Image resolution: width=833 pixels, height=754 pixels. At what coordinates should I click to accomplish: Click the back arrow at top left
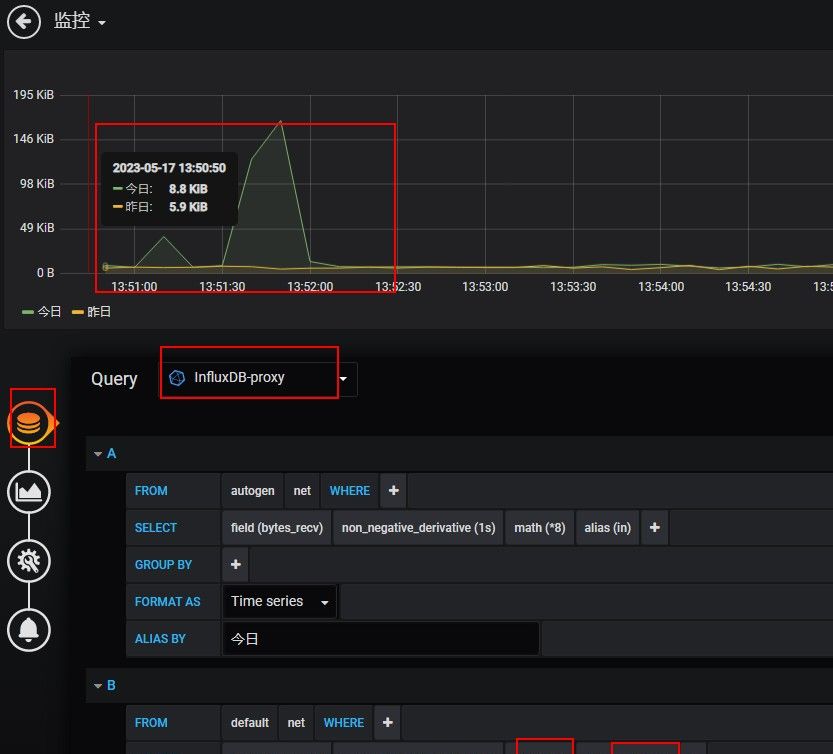pos(23,21)
